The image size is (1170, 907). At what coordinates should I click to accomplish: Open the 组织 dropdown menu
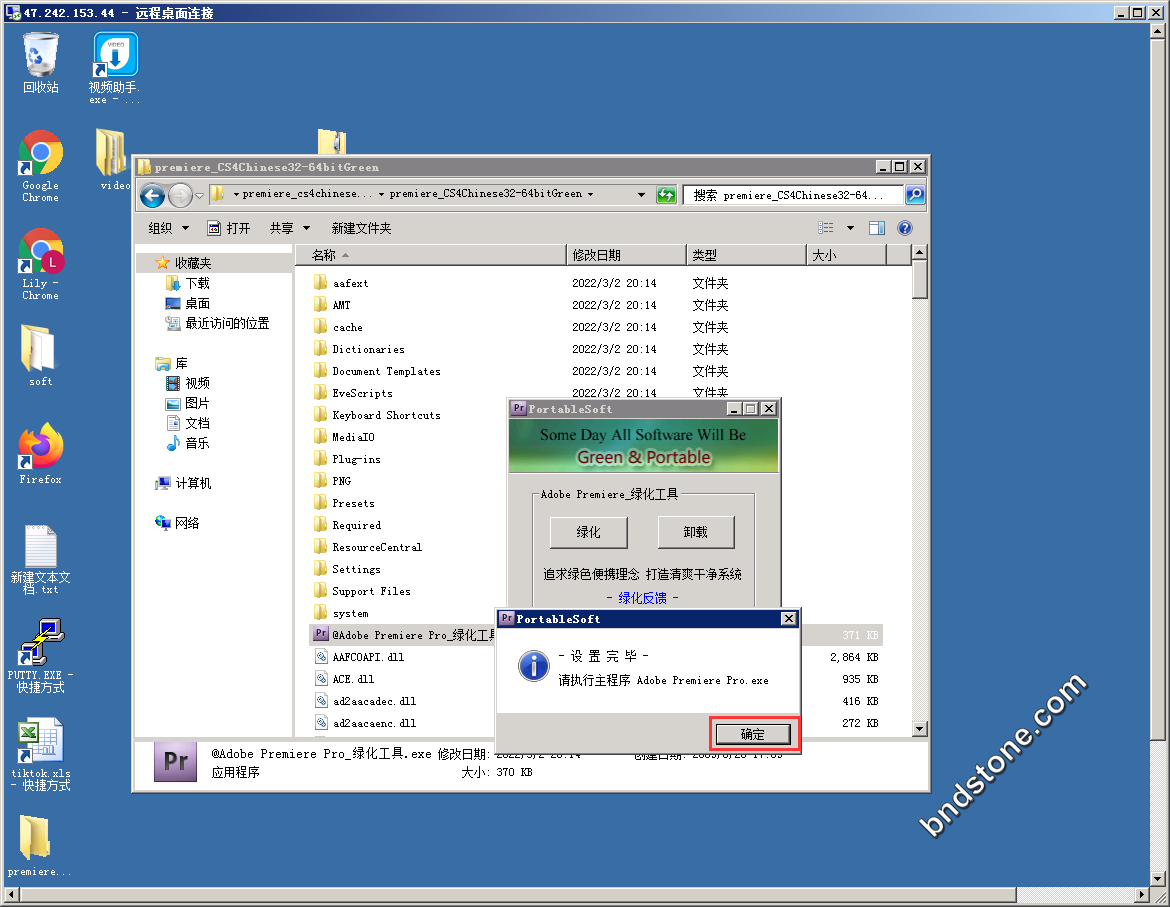tap(168, 228)
